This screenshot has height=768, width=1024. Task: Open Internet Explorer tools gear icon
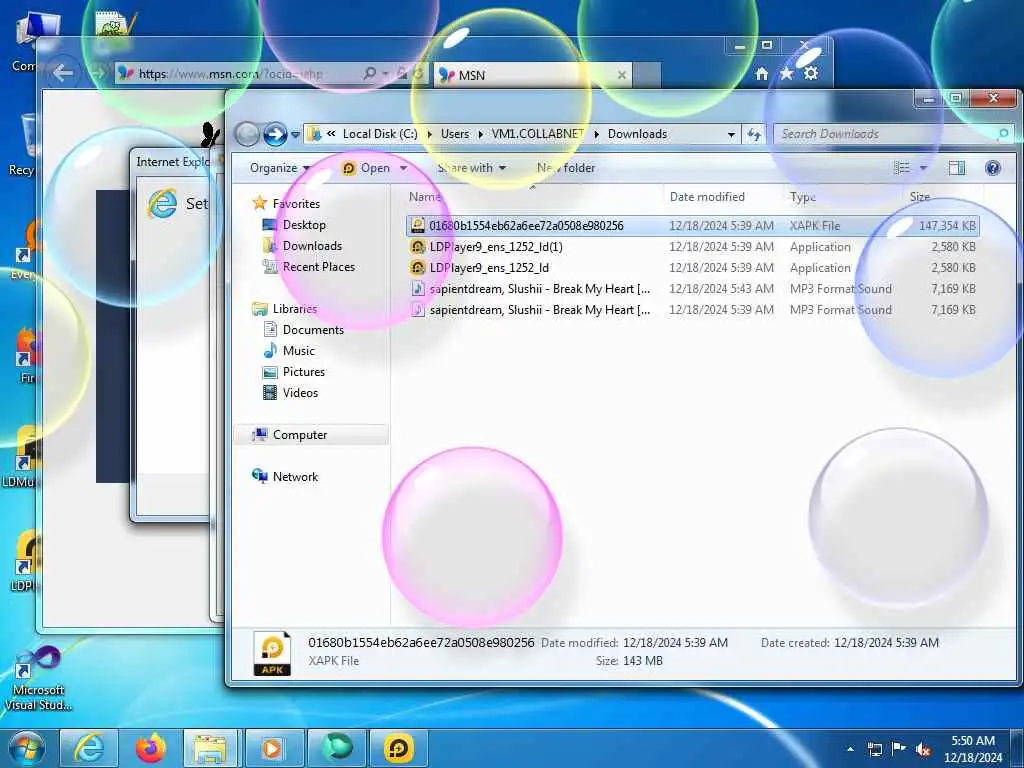[x=810, y=74]
